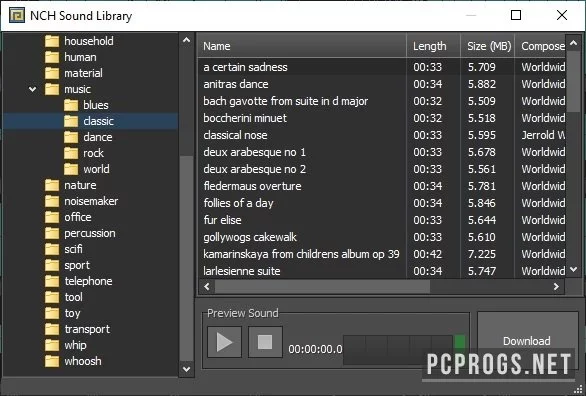The image size is (586, 396).
Task: Sort list by Size (MB) column header
Action: pos(488,46)
